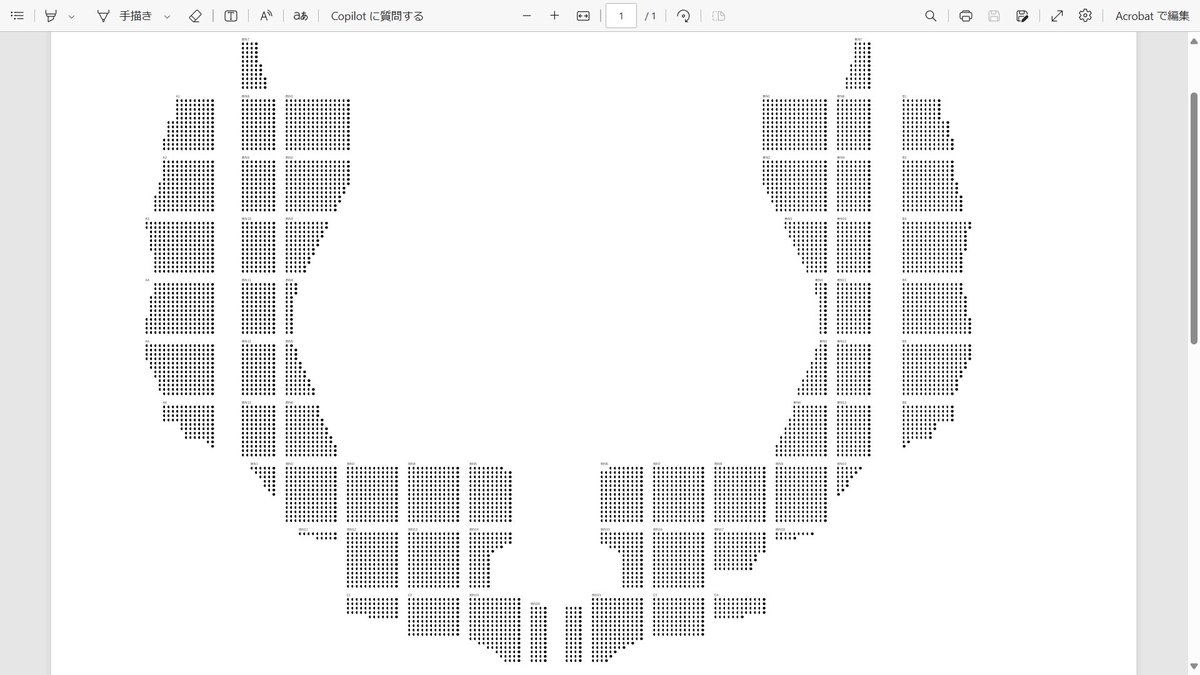Image resolution: width=1200 pixels, height=675 pixels.
Task: Zoom out with the minus button
Action: (x=527, y=16)
